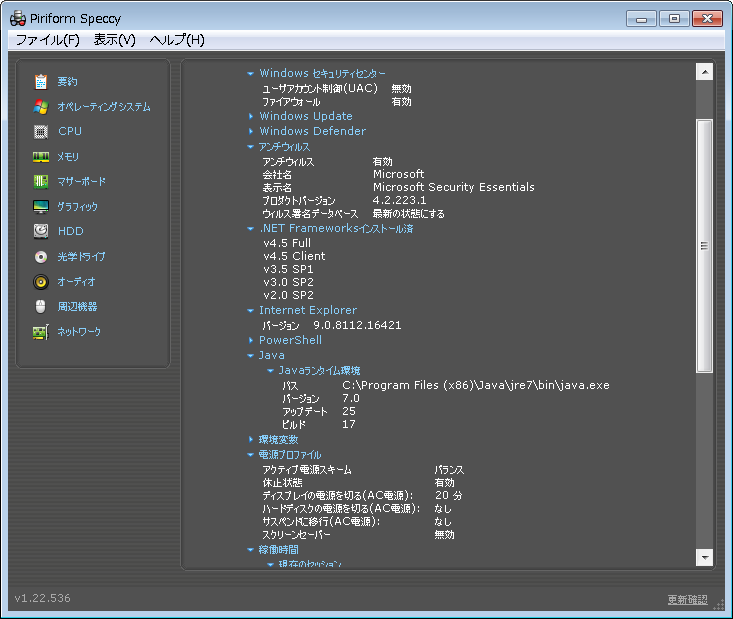Screen dimensions: 733x619
Task: Click the Speccy logo in the title bar
Action: tap(18, 19)
